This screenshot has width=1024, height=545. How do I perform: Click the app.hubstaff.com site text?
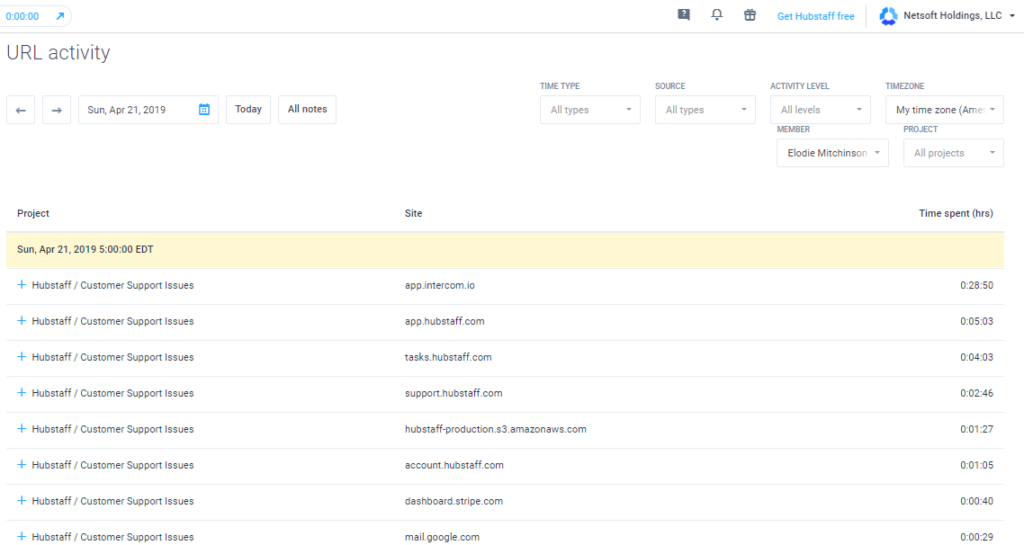pyautogui.click(x=445, y=321)
